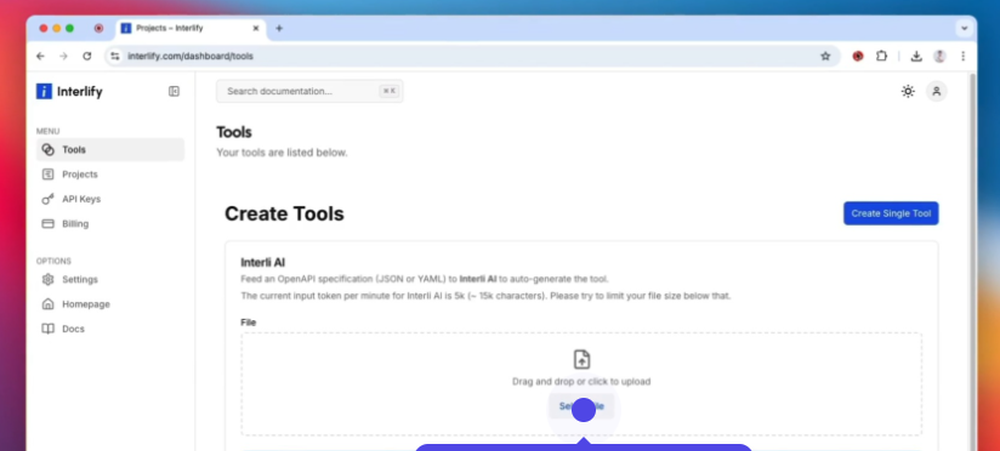Open a new tab with plus button

pos(279,28)
